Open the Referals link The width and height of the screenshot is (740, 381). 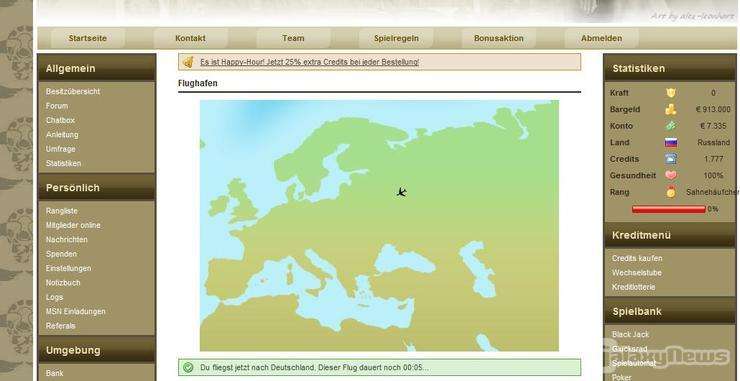(x=60, y=326)
